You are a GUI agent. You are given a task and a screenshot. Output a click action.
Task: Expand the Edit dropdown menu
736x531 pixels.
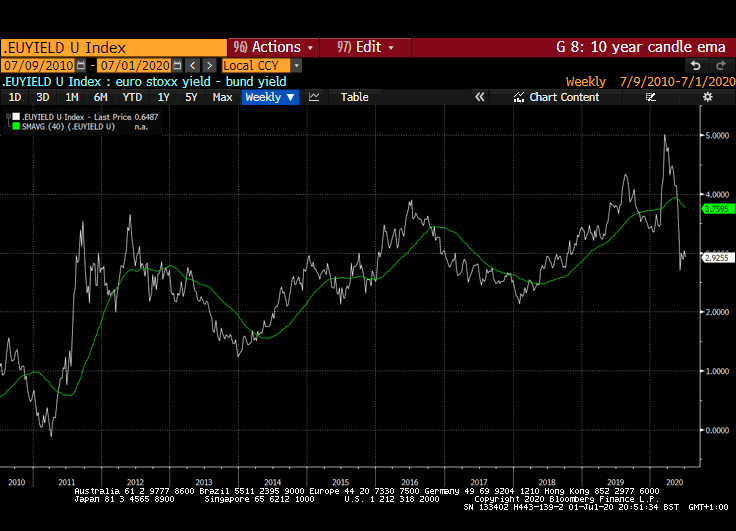tap(365, 47)
